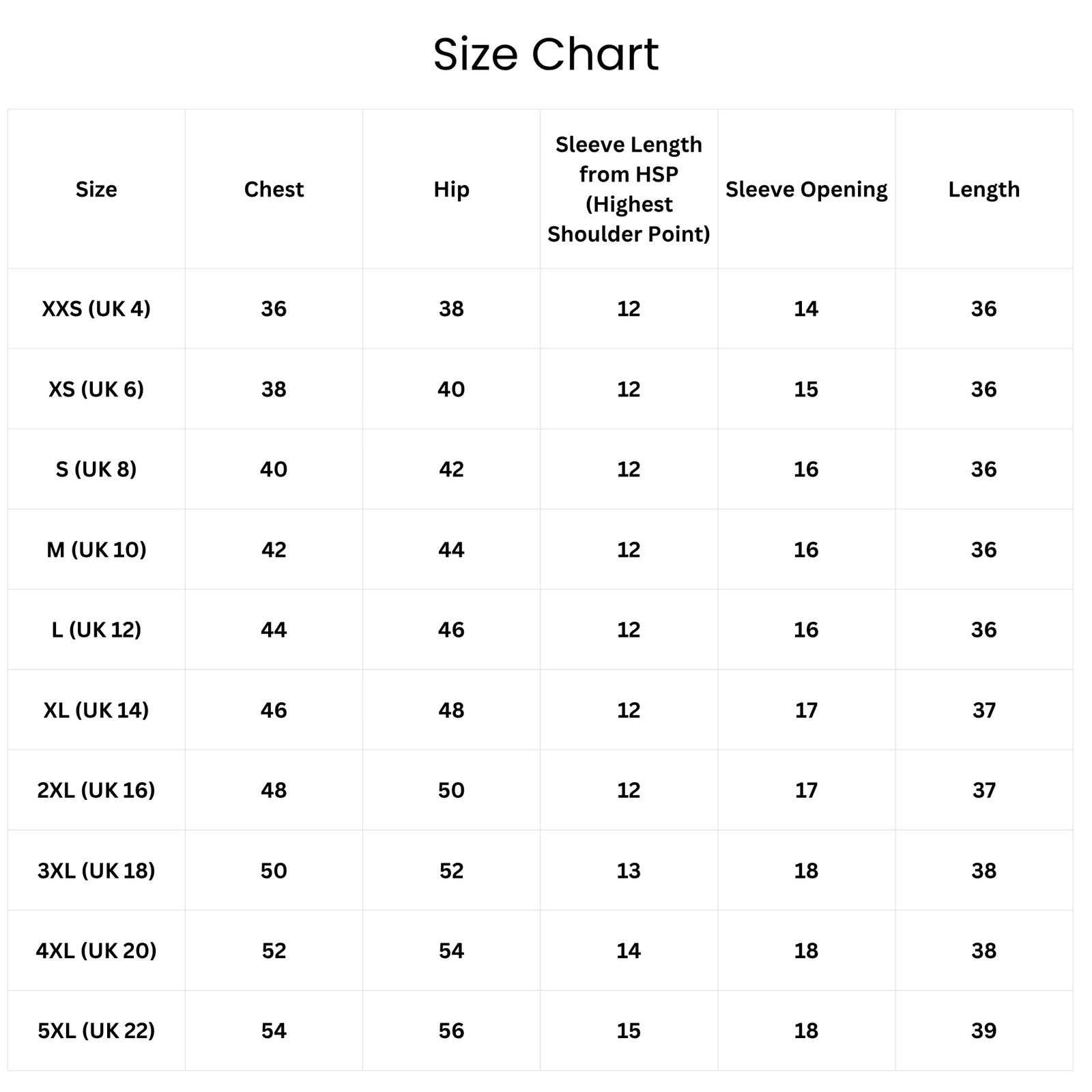The height and width of the screenshot is (1092, 1092).
Task: Click the Chest column header
Action: 274,189
